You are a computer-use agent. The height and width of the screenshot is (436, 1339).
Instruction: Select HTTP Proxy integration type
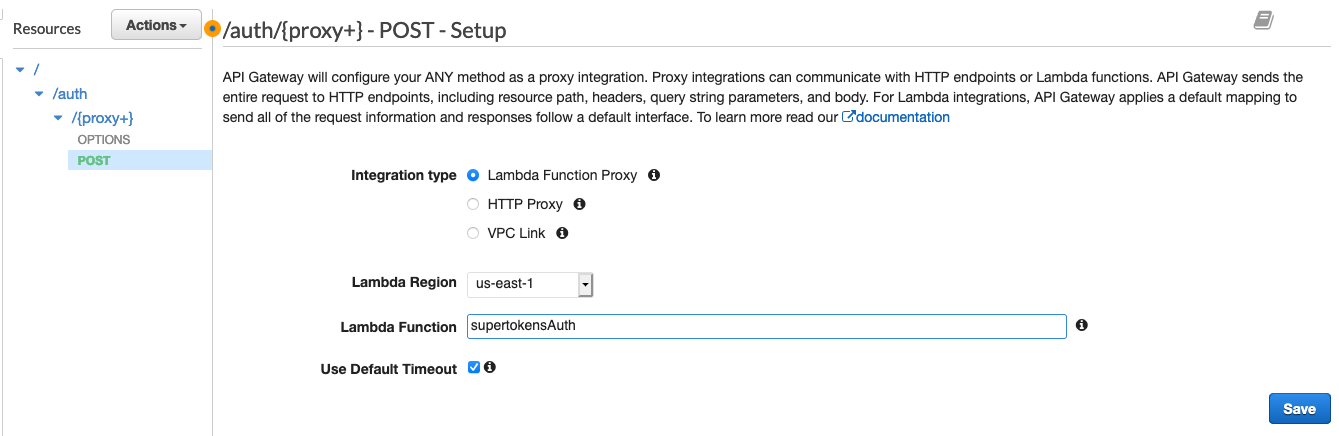click(x=474, y=204)
